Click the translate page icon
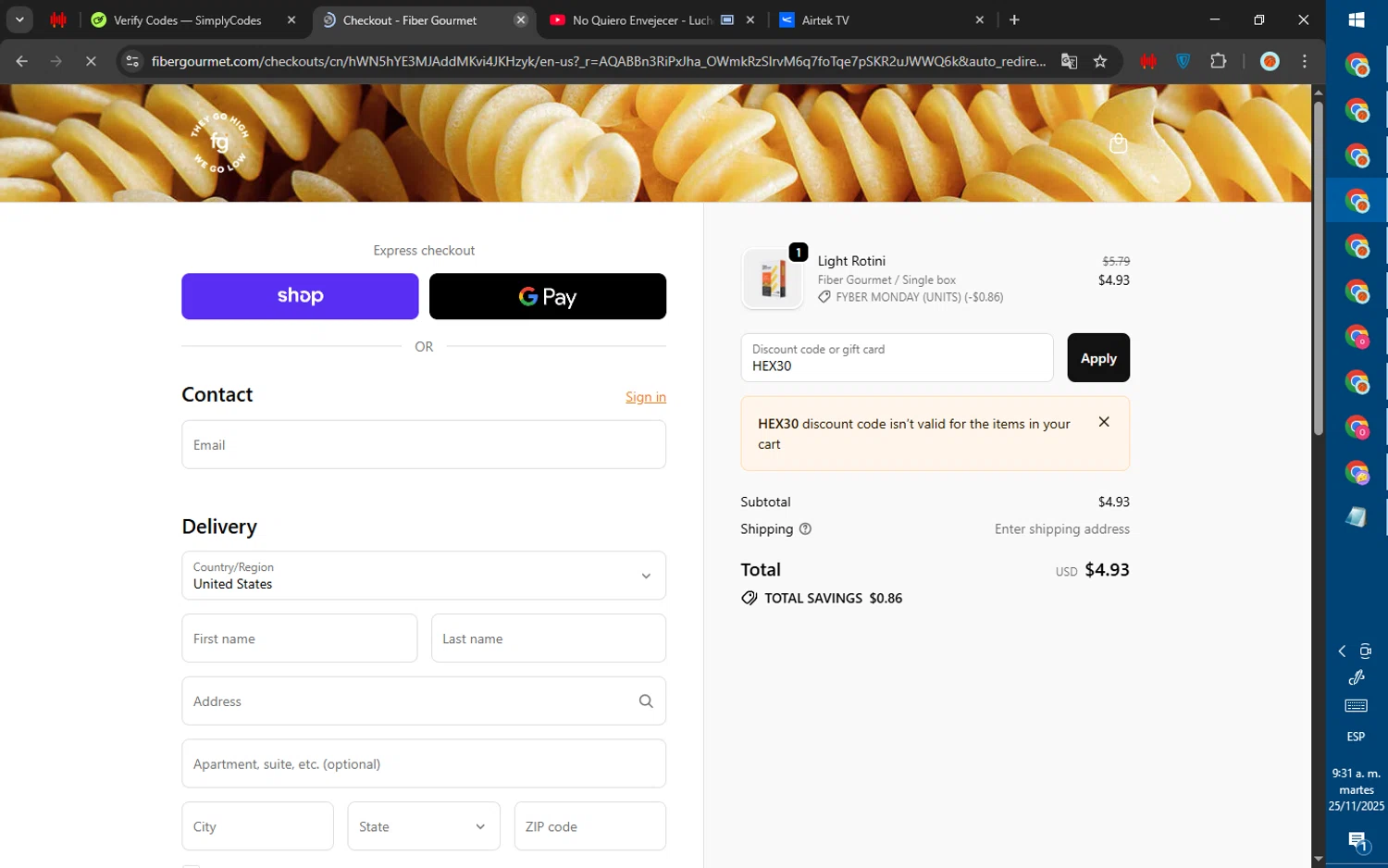Screen dimensions: 1388x868 pyautogui.click(x=1069, y=61)
